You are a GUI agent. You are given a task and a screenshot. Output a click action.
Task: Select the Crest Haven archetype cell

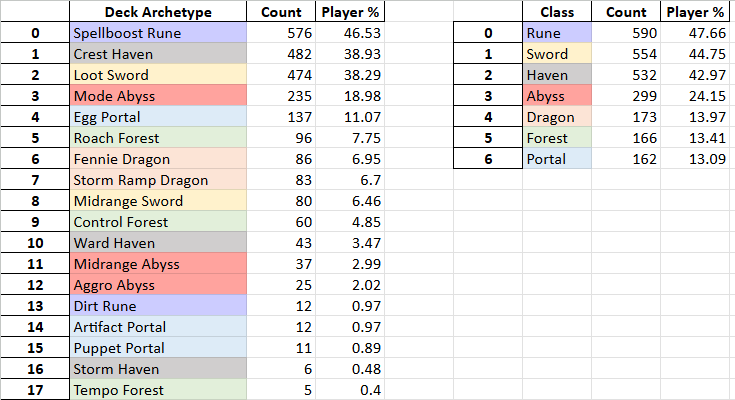pyautogui.click(x=158, y=54)
